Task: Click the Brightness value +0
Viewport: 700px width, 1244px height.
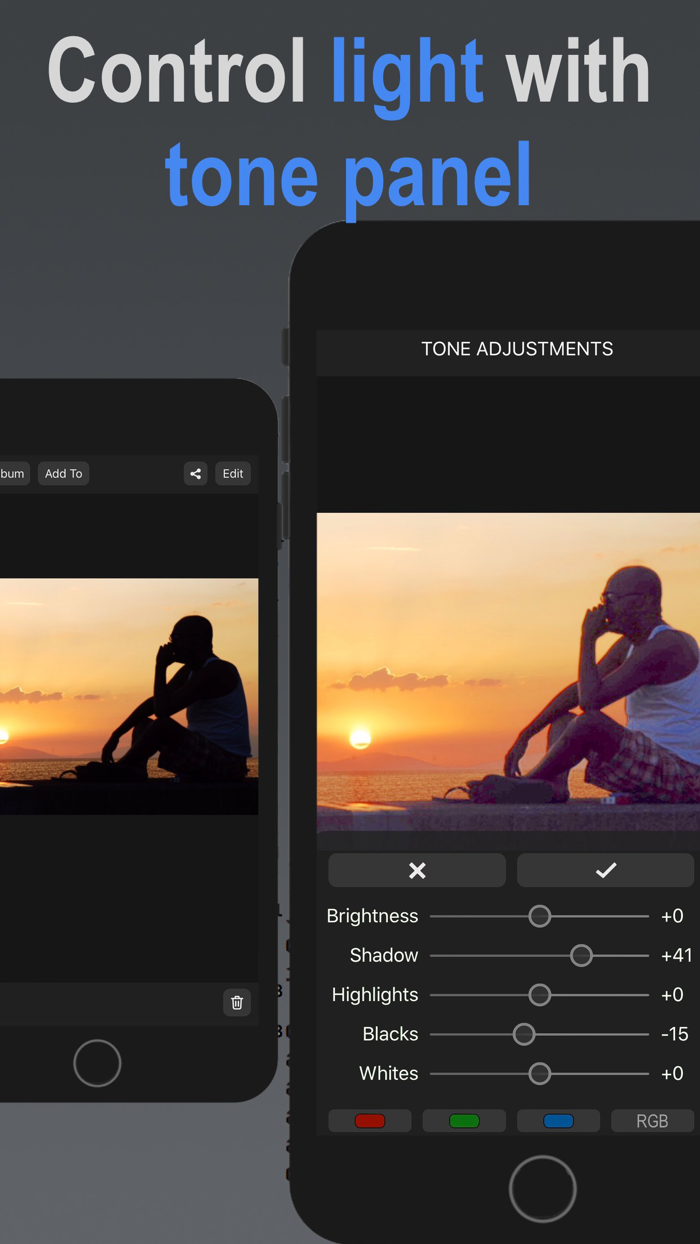Action: point(672,916)
